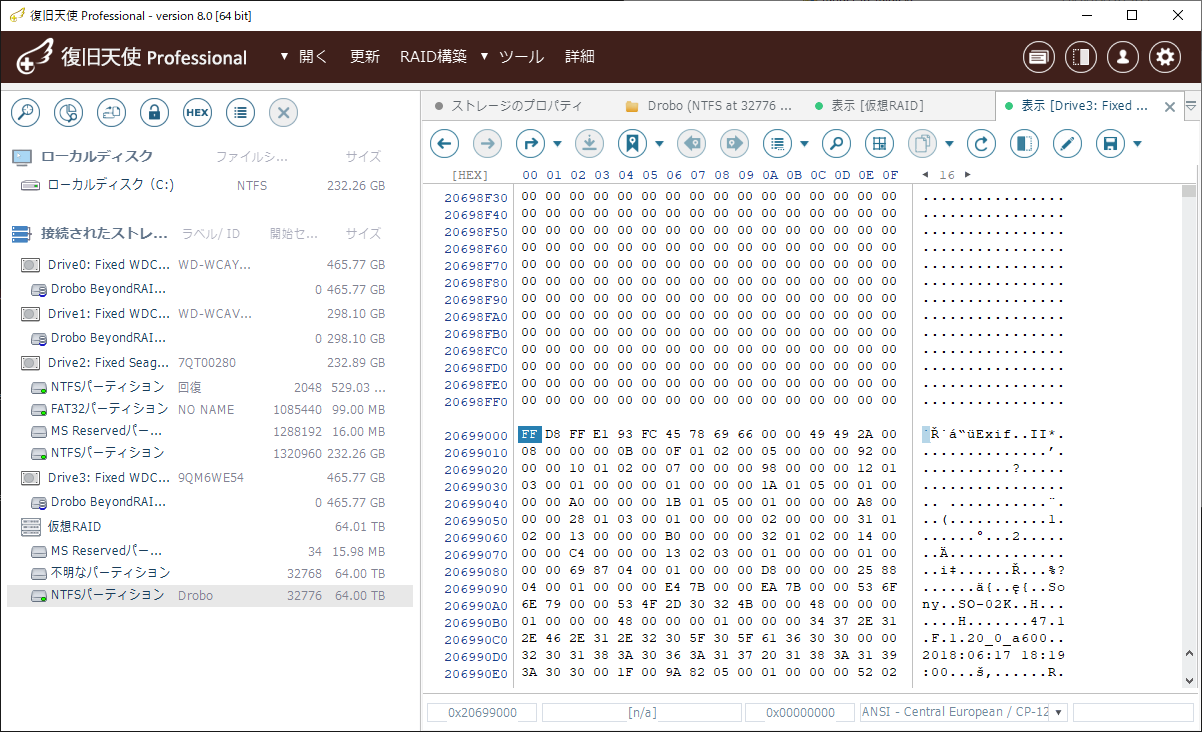The image size is (1202, 732).
Task: Click the 0x20699000 offset field
Action: (x=482, y=712)
